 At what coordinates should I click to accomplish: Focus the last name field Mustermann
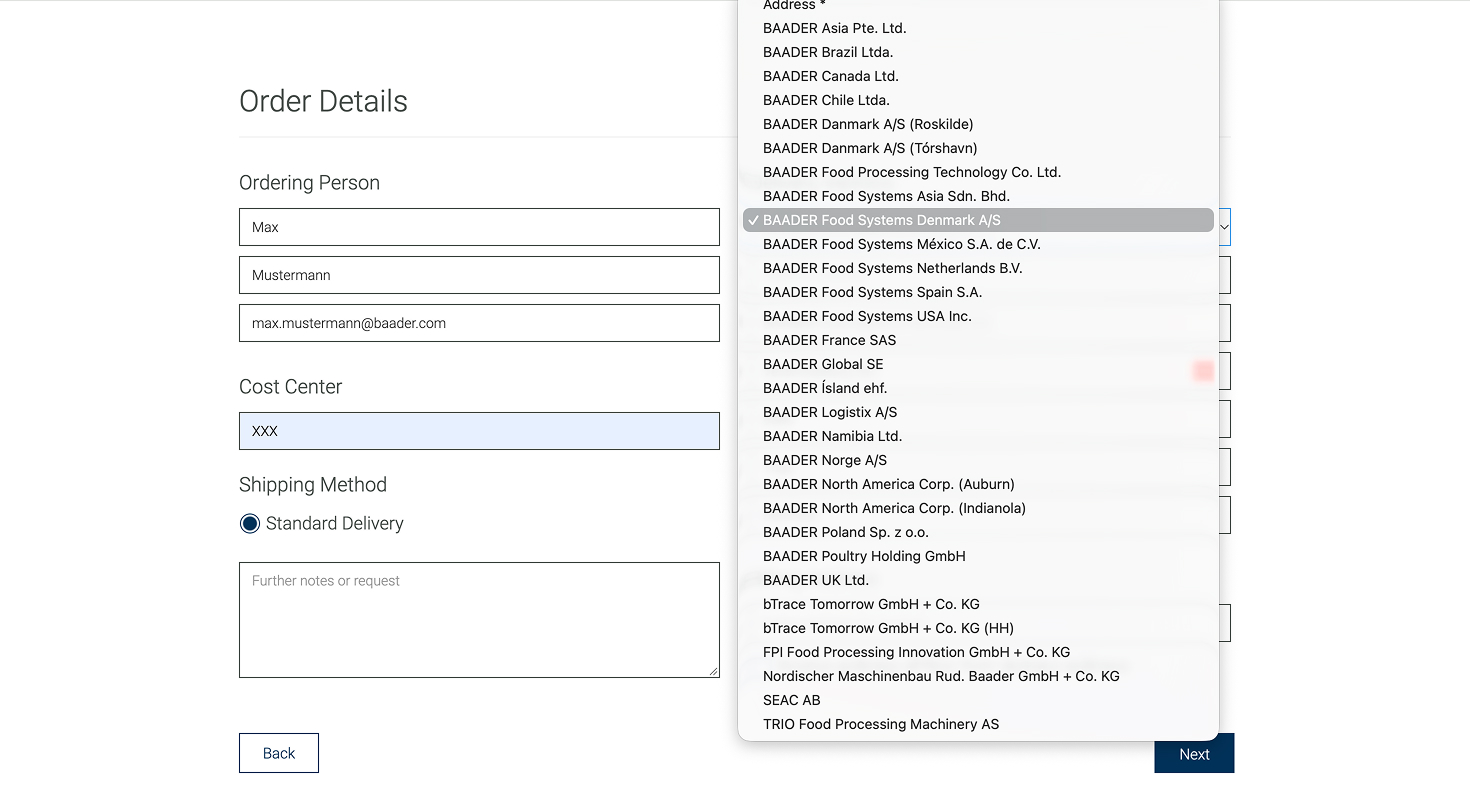(479, 275)
